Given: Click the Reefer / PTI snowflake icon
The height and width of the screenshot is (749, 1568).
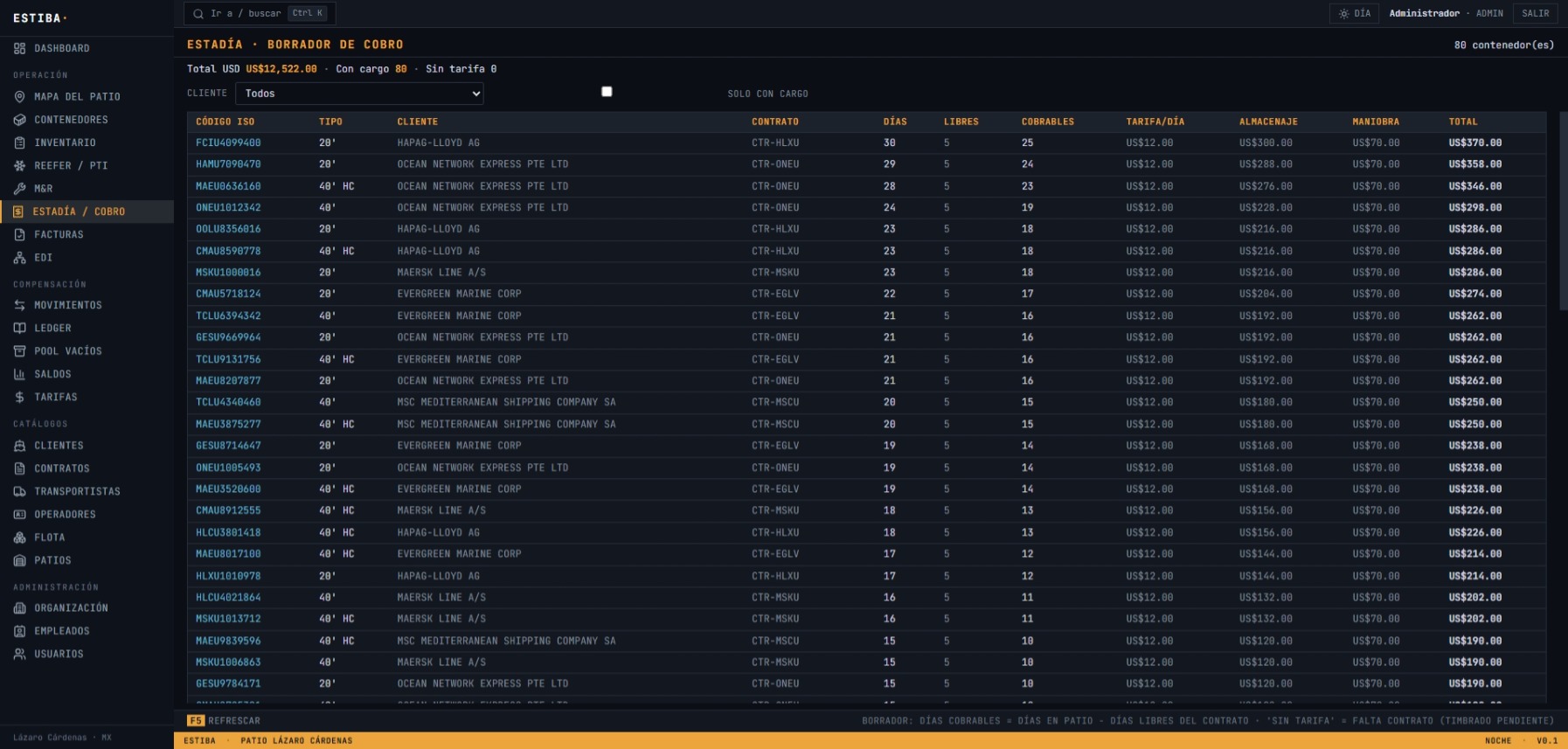Looking at the screenshot, I should click(x=19, y=165).
